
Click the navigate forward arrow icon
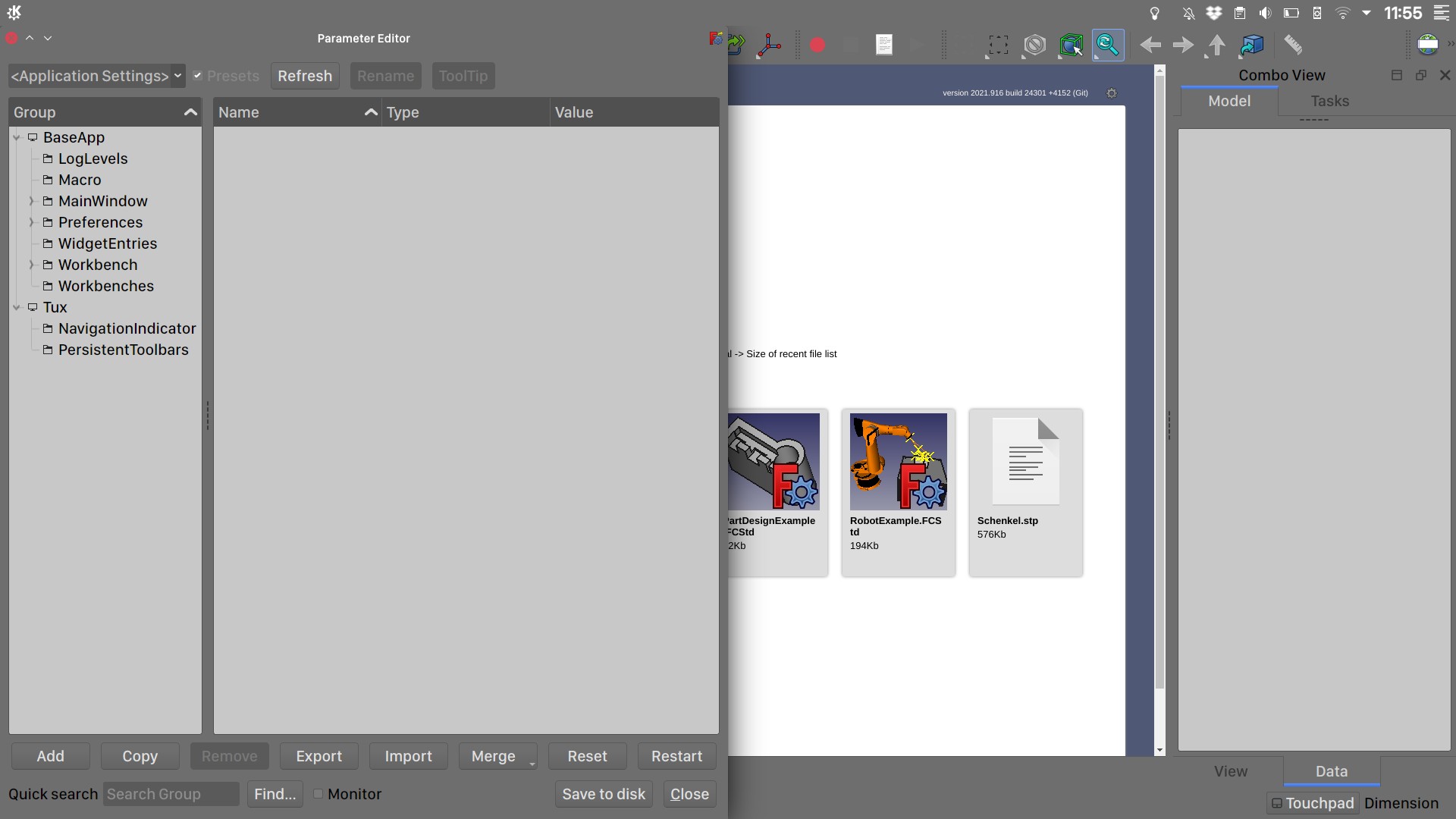[x=1183, y=45]
